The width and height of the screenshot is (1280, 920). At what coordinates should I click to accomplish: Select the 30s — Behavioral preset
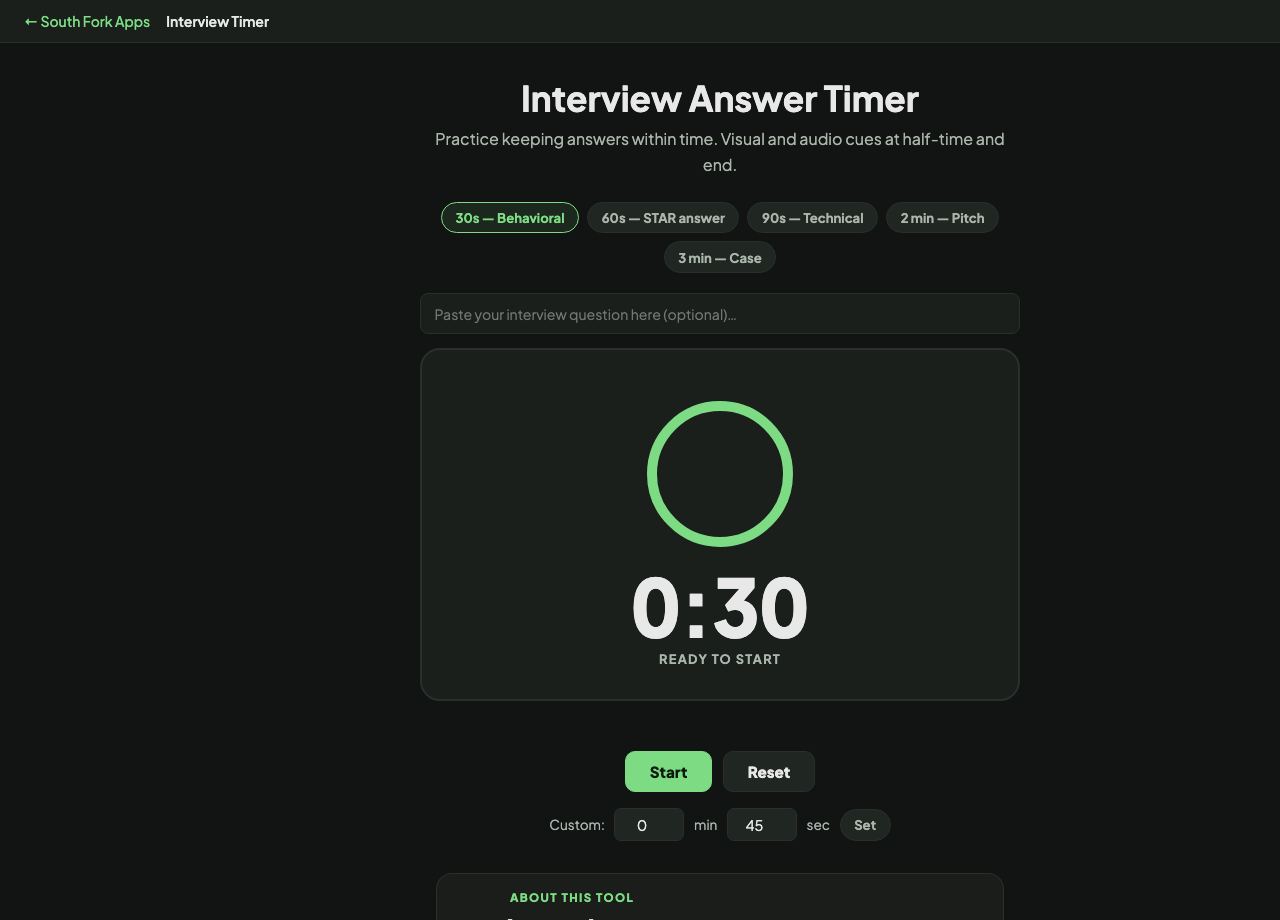pos(510,218)
